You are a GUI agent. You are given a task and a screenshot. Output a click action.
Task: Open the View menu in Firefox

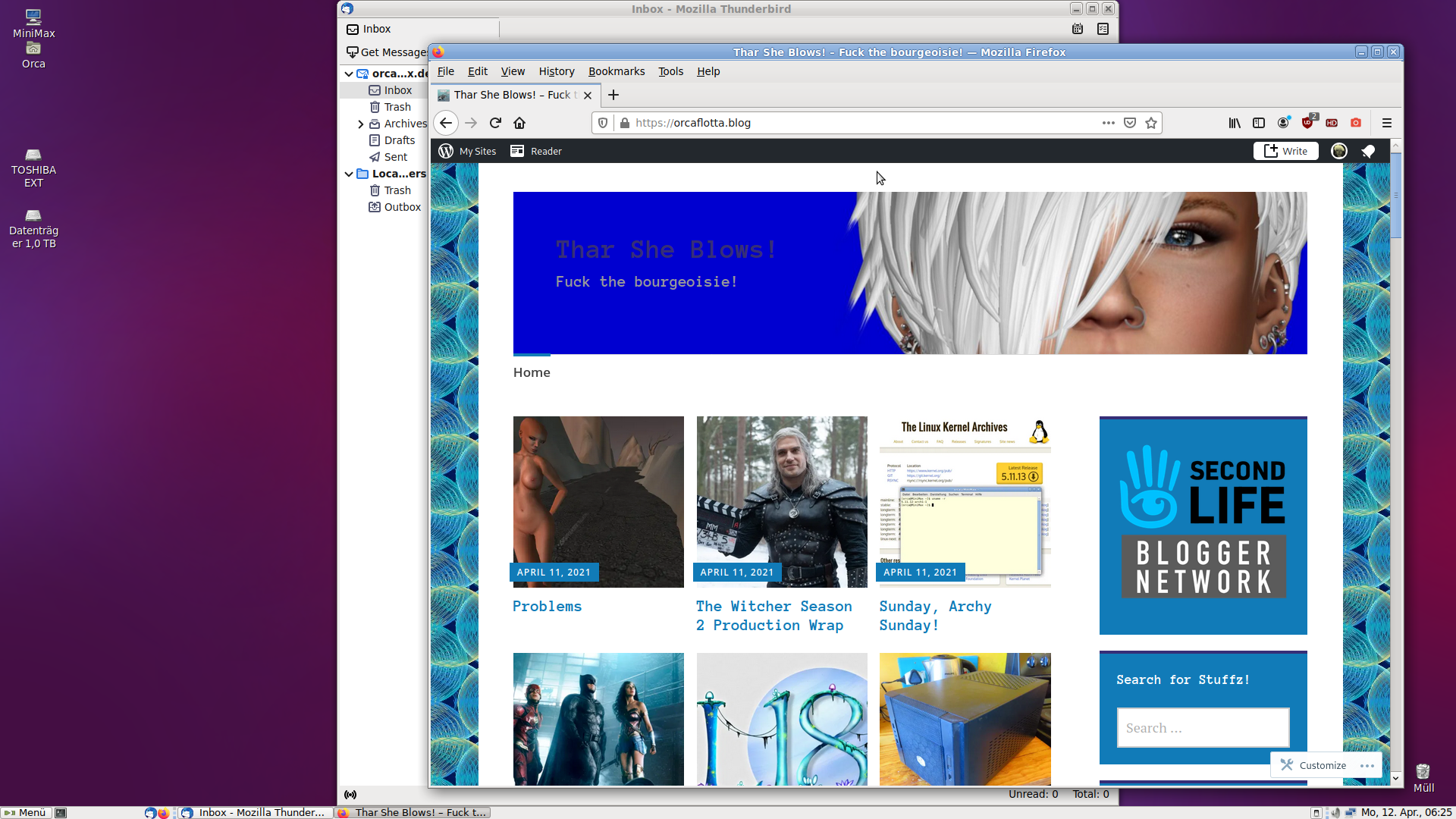tap(513, 71)
